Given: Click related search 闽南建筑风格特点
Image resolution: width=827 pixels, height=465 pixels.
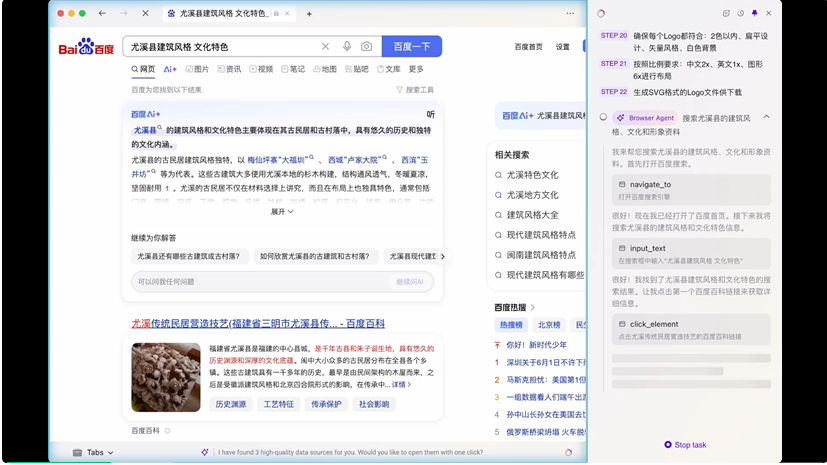Looking at the screenshot, I should click(x=541, y=255).
